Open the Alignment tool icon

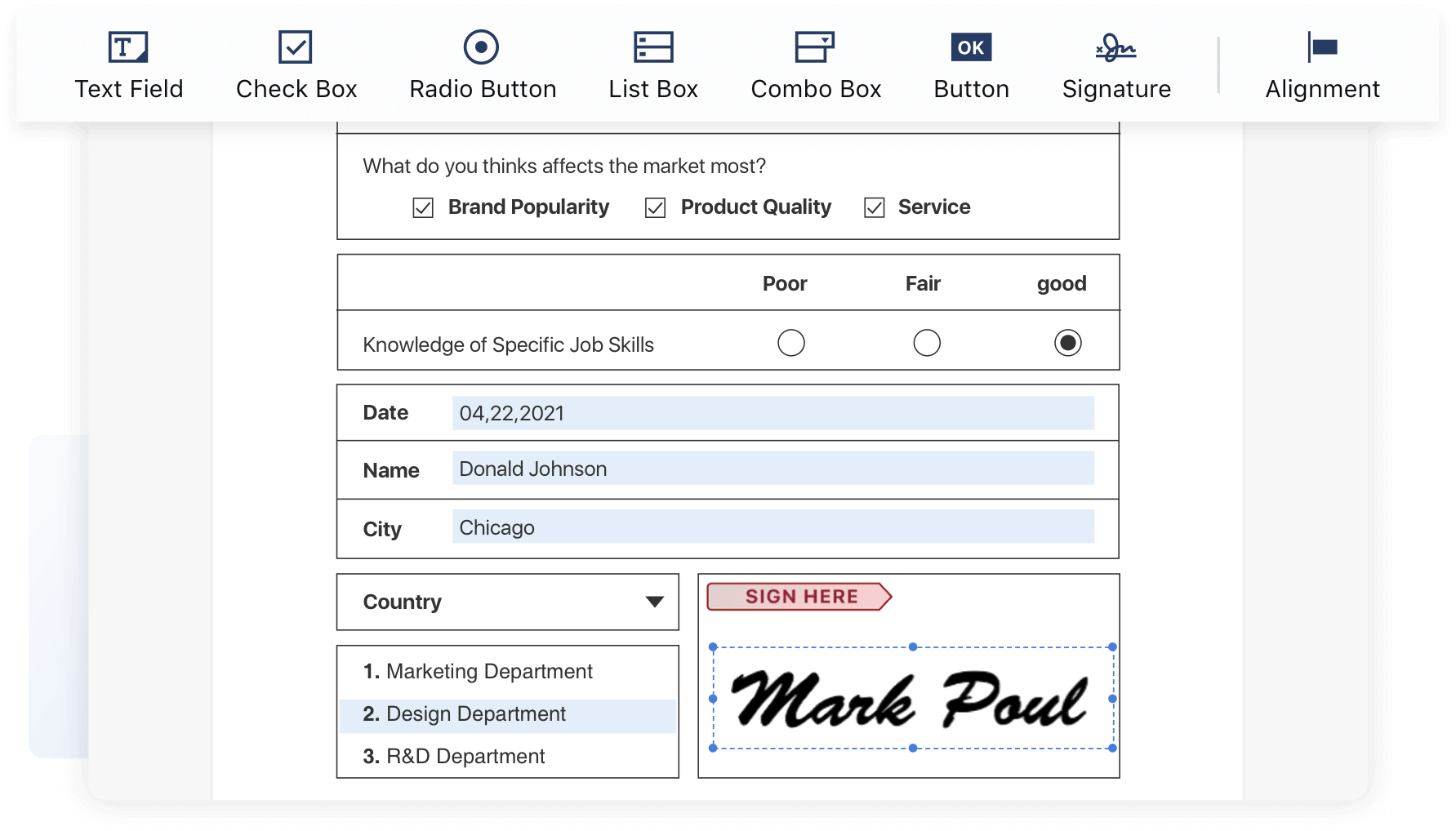click(1322, 47)
